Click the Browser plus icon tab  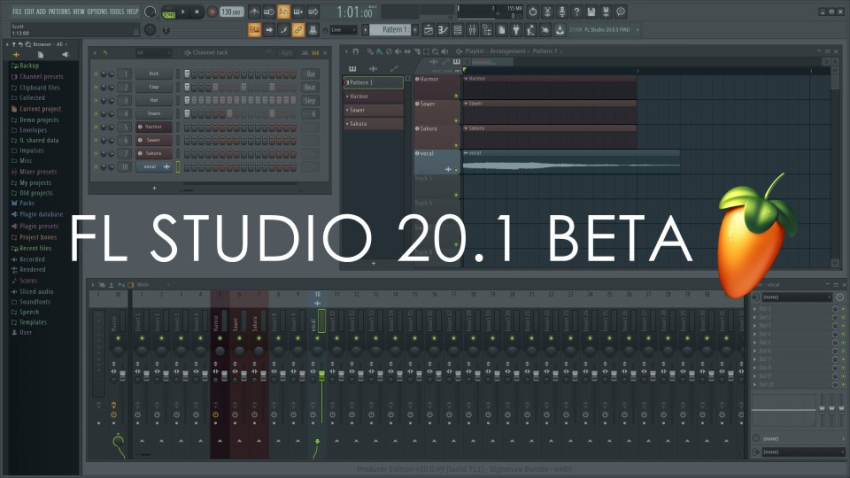point(16,54)
